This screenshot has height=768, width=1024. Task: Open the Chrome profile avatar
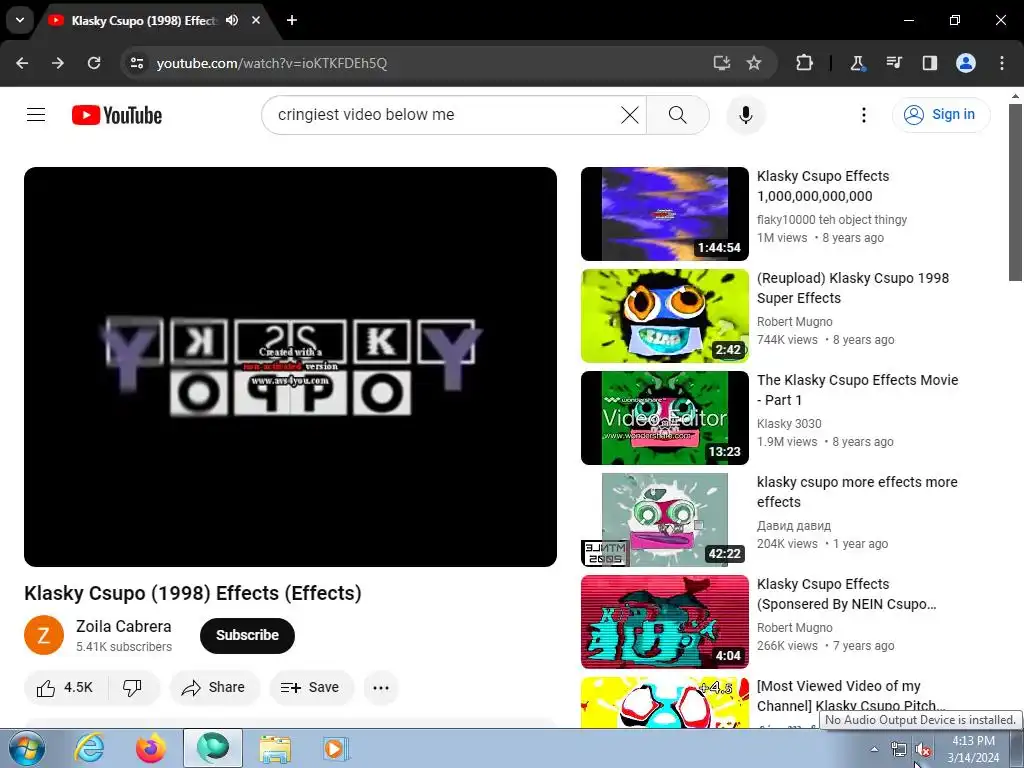[x=966, y=63]
